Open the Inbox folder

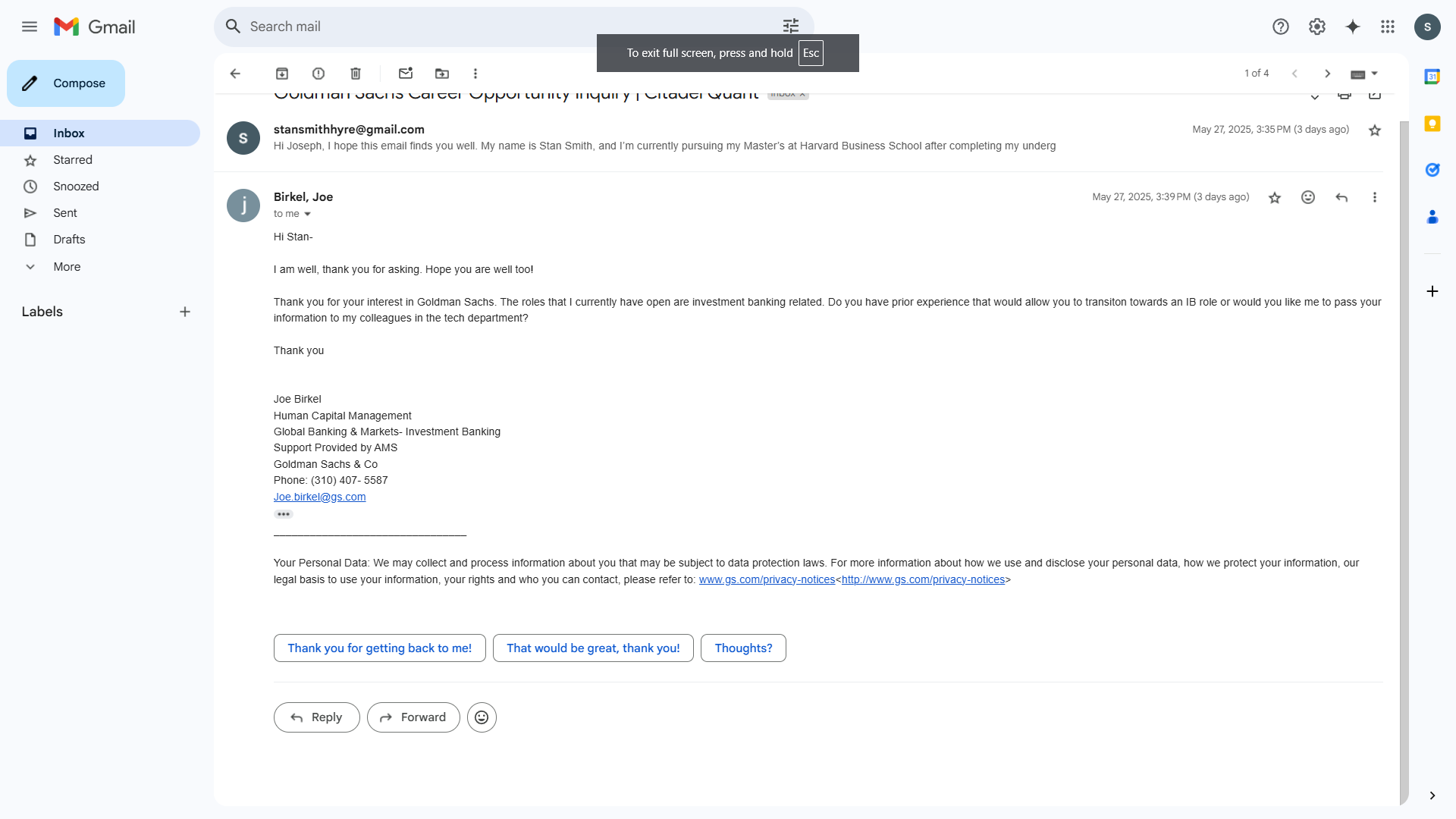(x=100, y=133)
